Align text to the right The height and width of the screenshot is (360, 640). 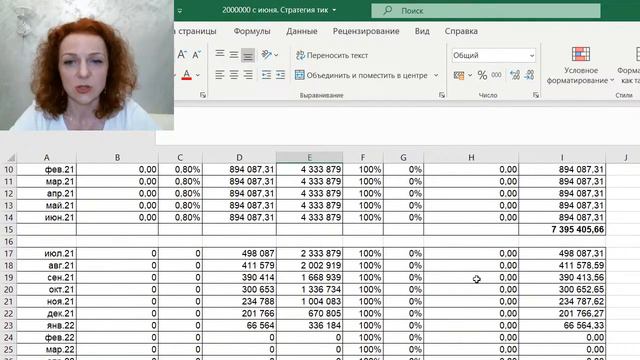[248, 75]
